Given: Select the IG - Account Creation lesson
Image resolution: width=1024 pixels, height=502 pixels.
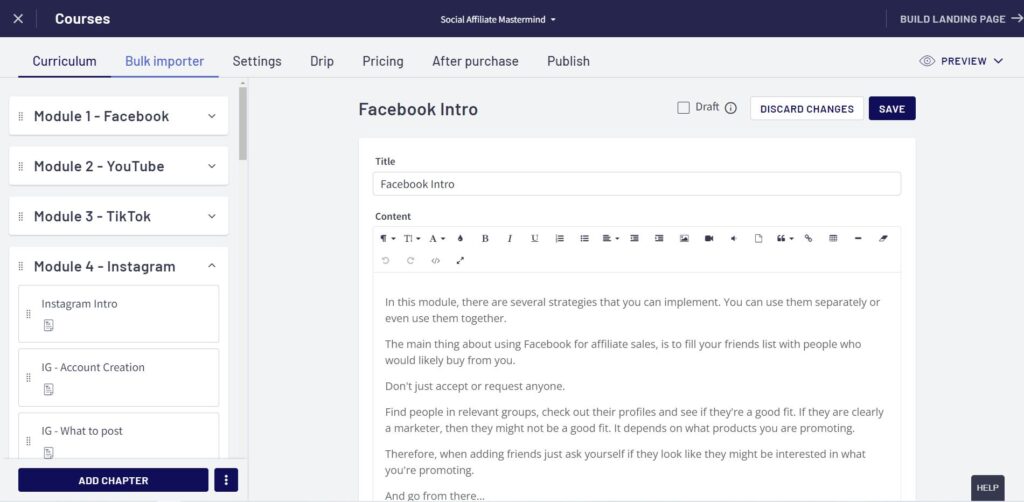Looking at the screenshot, I should point(118,377).
